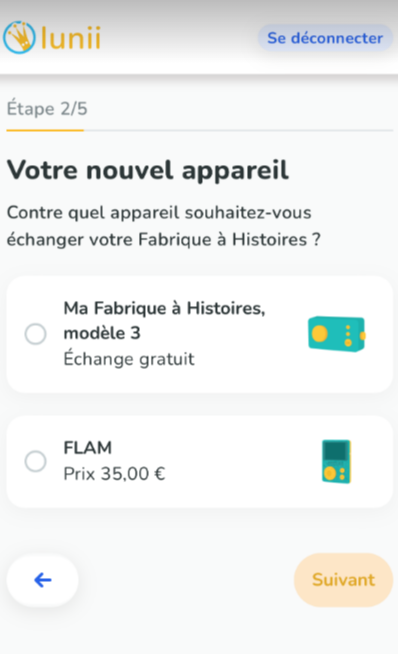Click the FLAM option title
This screenshot has width=398, height=654.
pyautogui.click(x=88, y=448)
